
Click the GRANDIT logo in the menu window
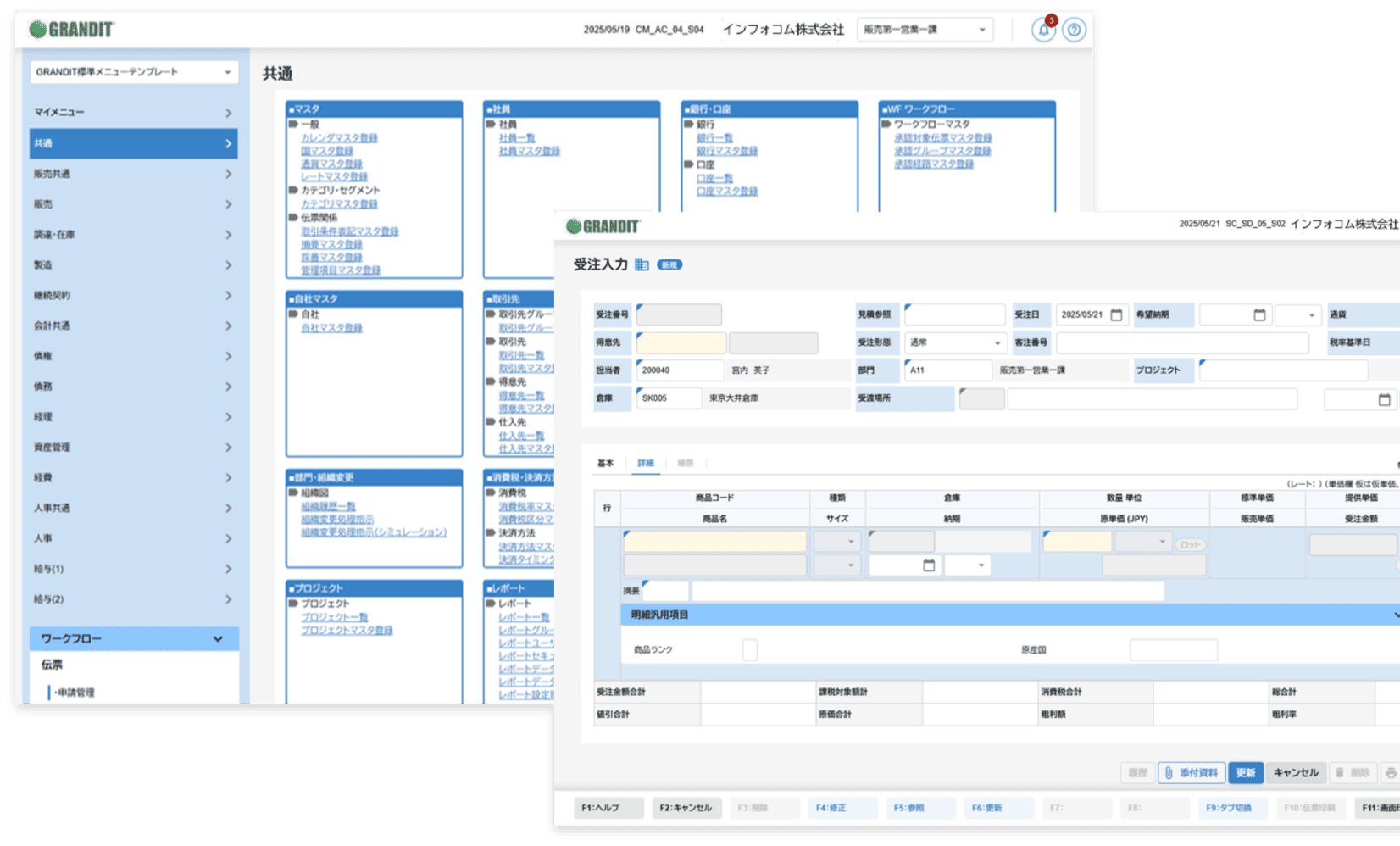click(72, 30)
